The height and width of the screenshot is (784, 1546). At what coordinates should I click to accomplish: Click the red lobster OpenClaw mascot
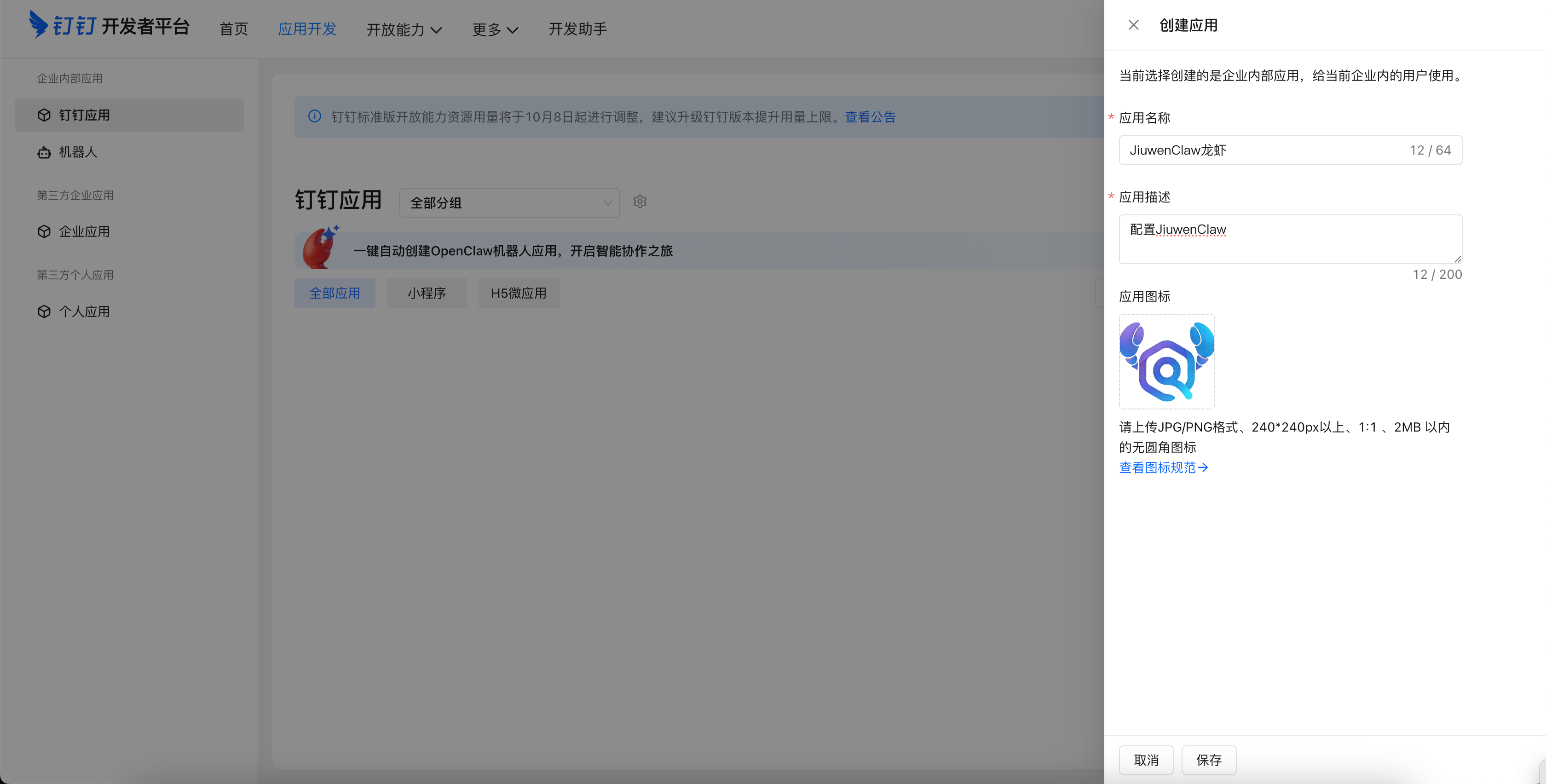(321, 247)
